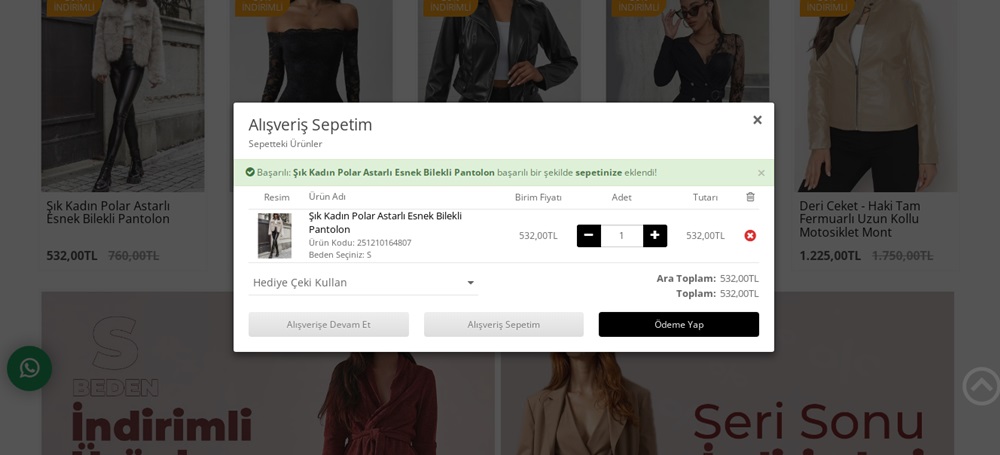The image size is (1000, 455).
Task: Increase quantity with the plus button
Action: tap(655, 236)
